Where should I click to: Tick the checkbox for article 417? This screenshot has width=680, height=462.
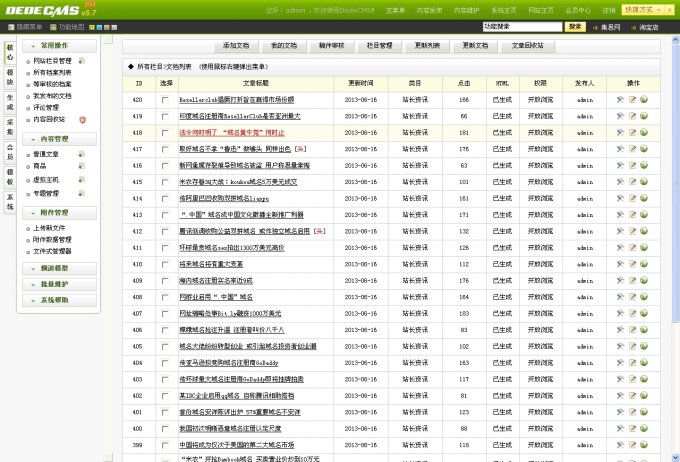[x=165, y=149]
